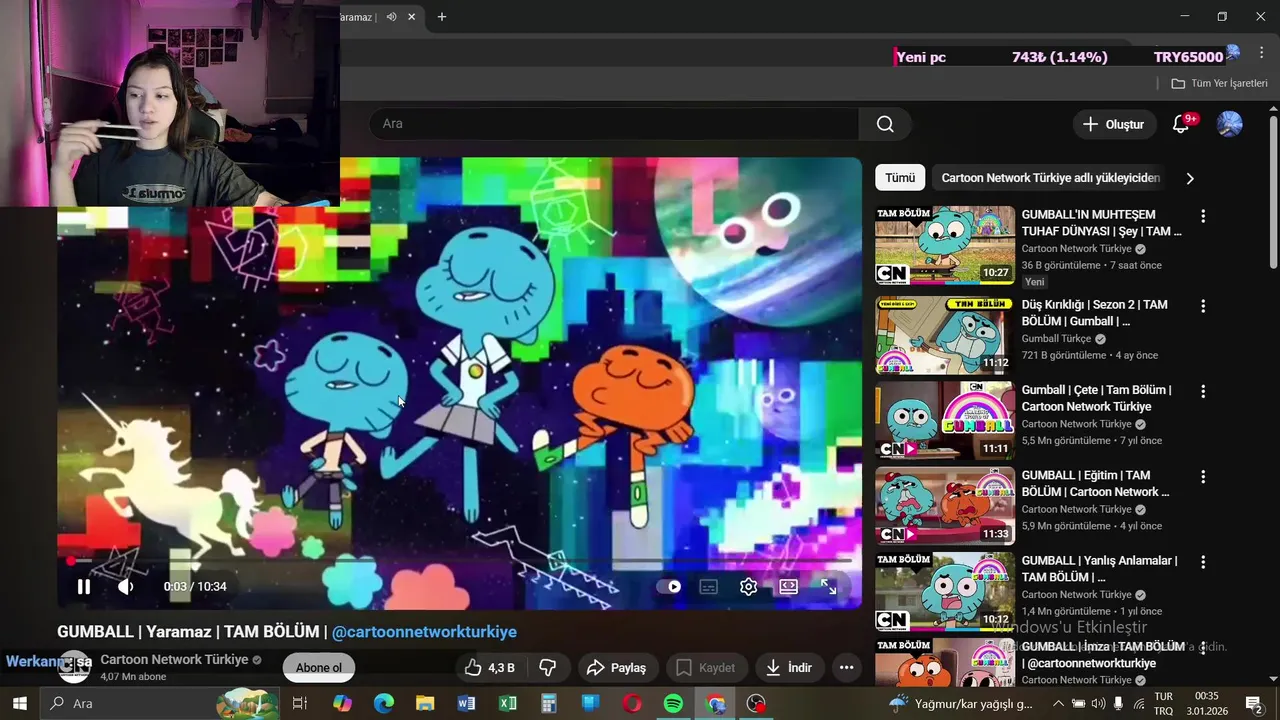Open options for Gumball Çete video

(x=1203, y=391)
